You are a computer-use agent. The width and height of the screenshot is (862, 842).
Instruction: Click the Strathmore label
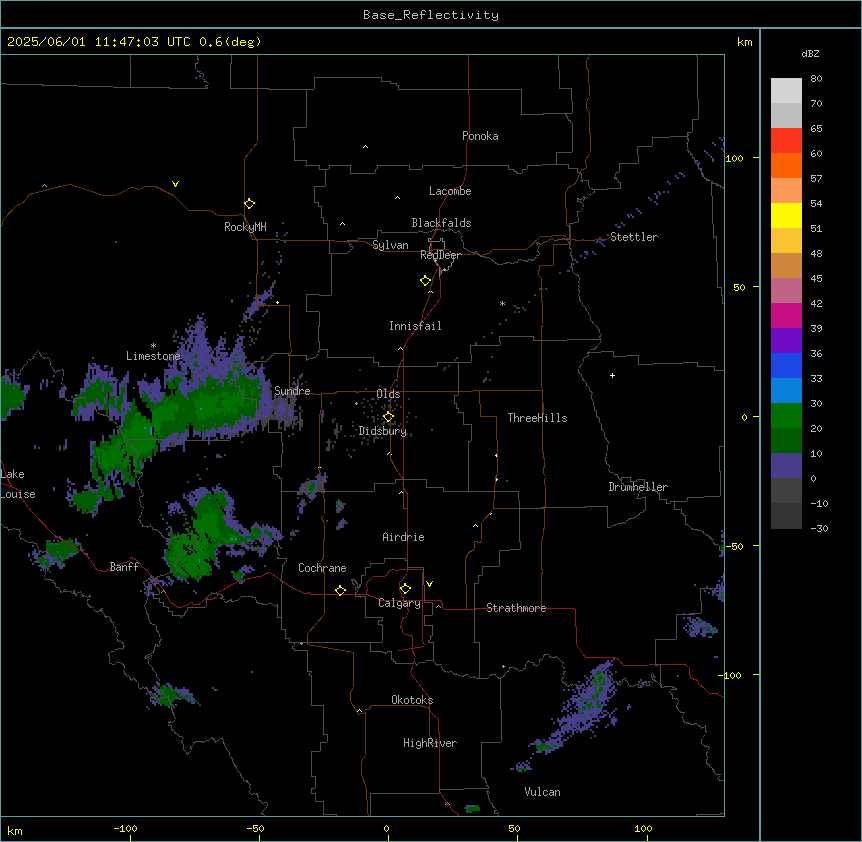516,608
